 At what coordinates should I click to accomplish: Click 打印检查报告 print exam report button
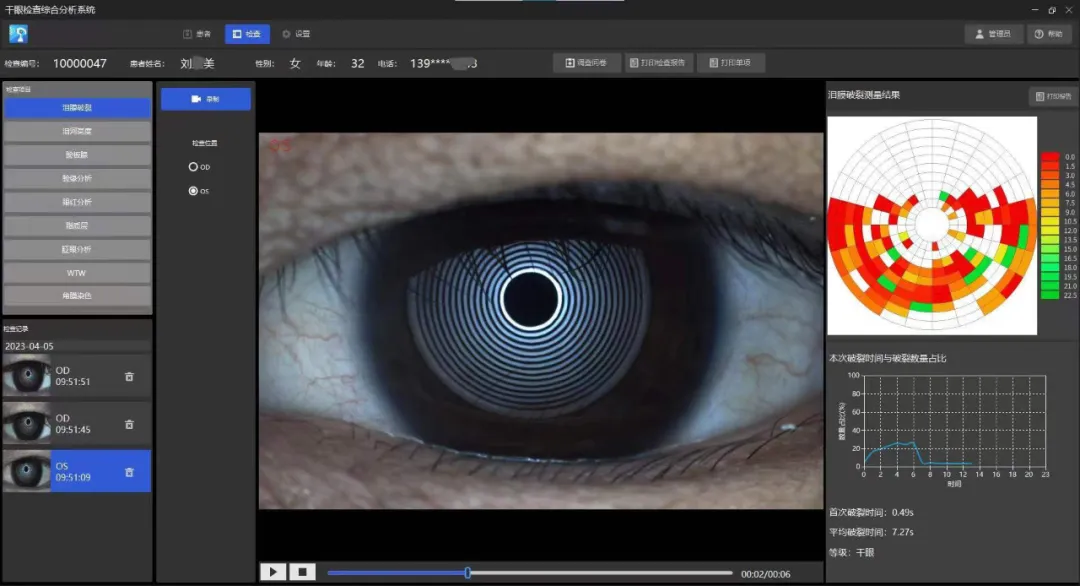tap(658, 63)
